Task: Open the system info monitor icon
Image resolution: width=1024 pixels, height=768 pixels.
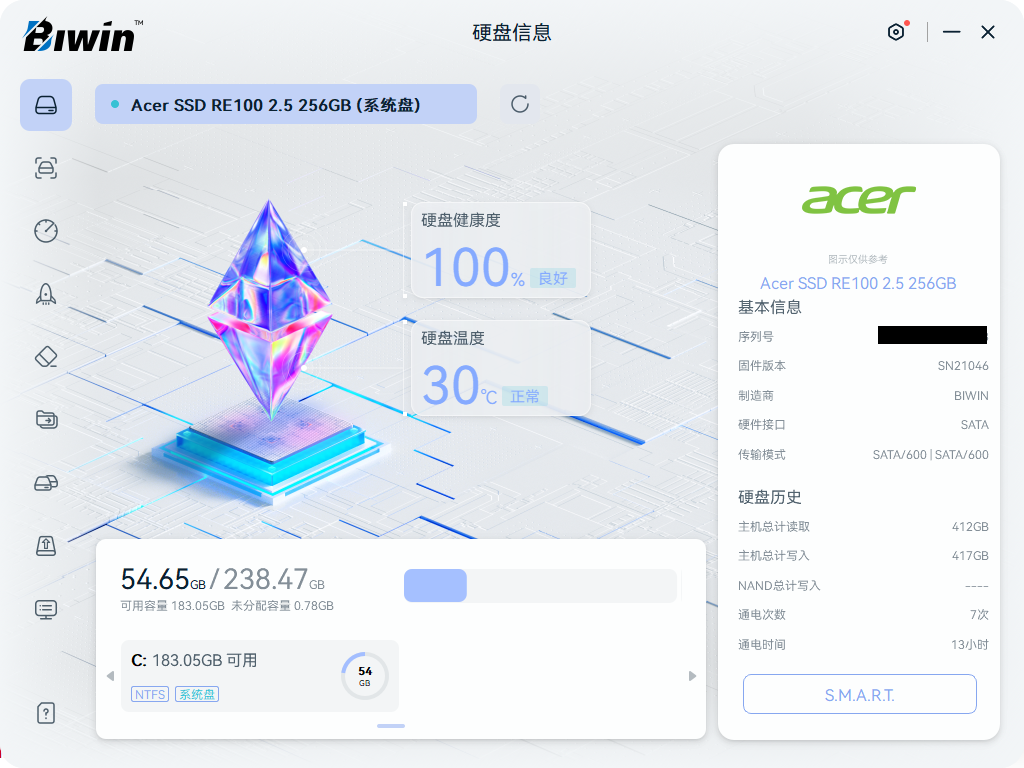Action: coord(46,609)
